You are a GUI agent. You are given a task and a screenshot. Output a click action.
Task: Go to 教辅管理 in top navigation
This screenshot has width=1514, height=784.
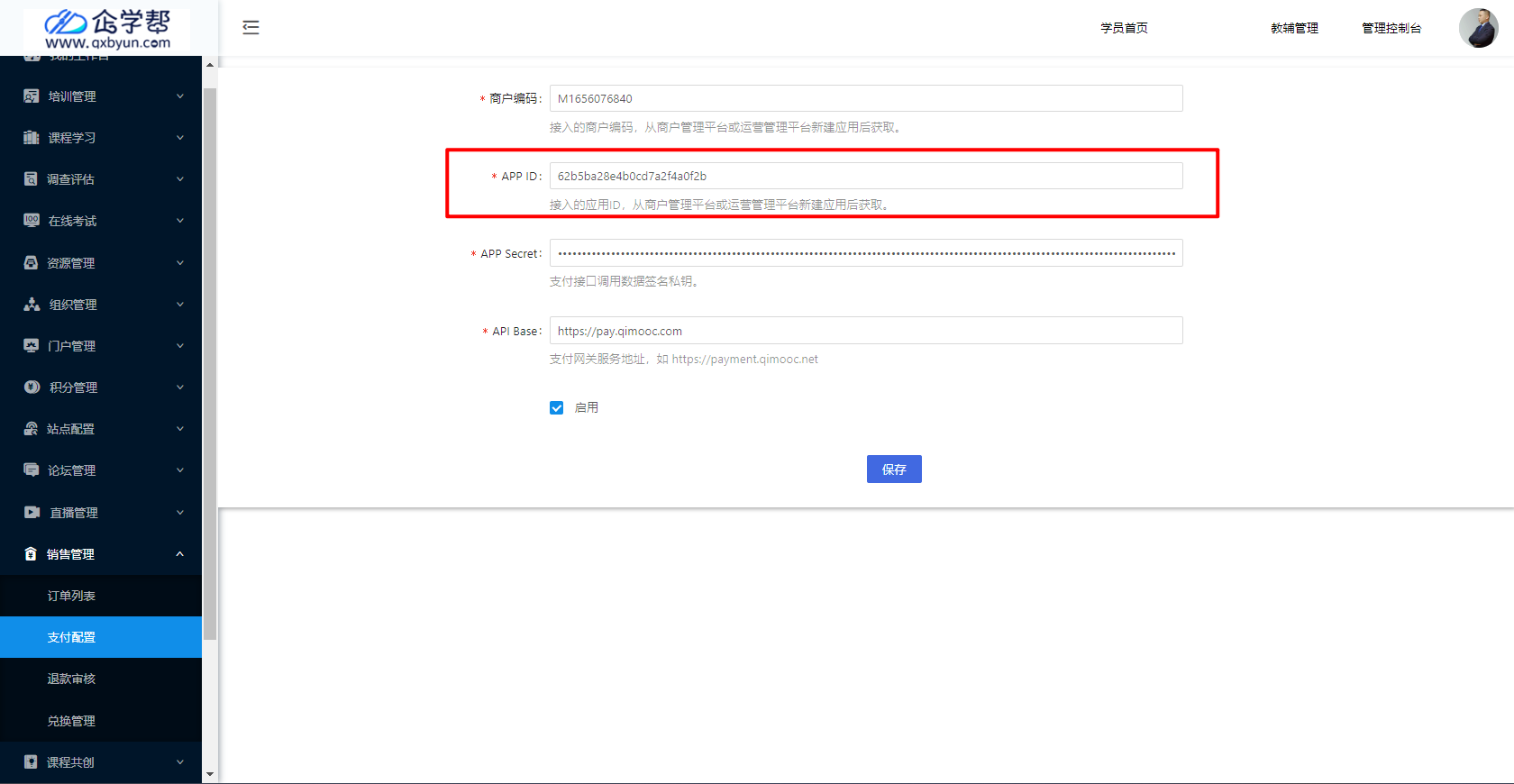pyautogui.click(x=1294, y=28)
